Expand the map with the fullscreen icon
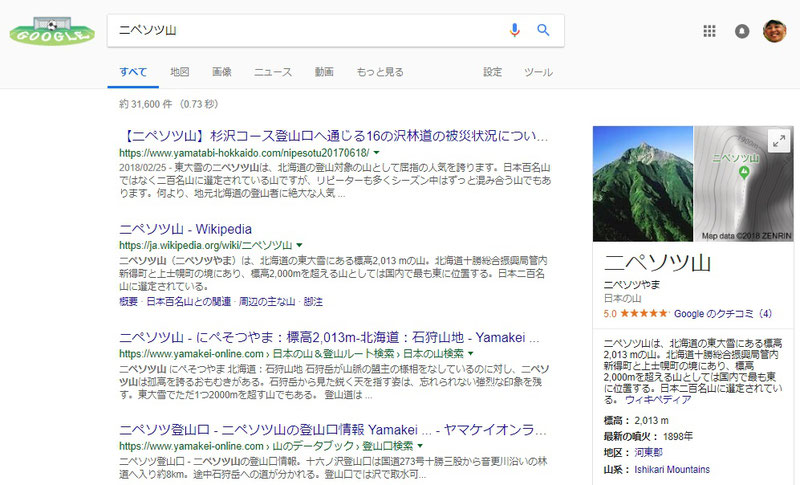Screen dimensions: 800x485 point(779,141)
